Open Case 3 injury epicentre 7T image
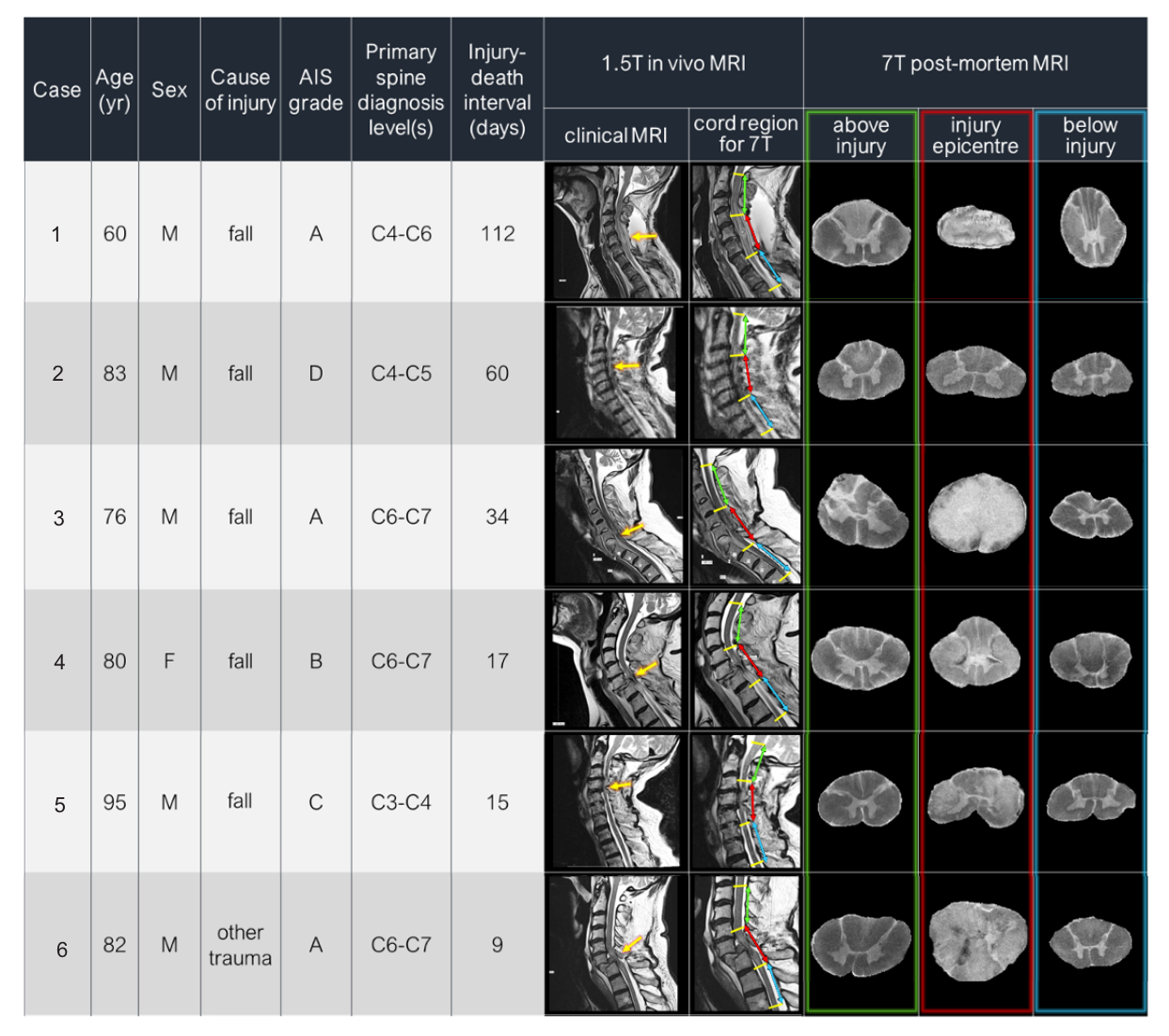1169x1036 pixels. pyautogui.click(x=975, y=515)
